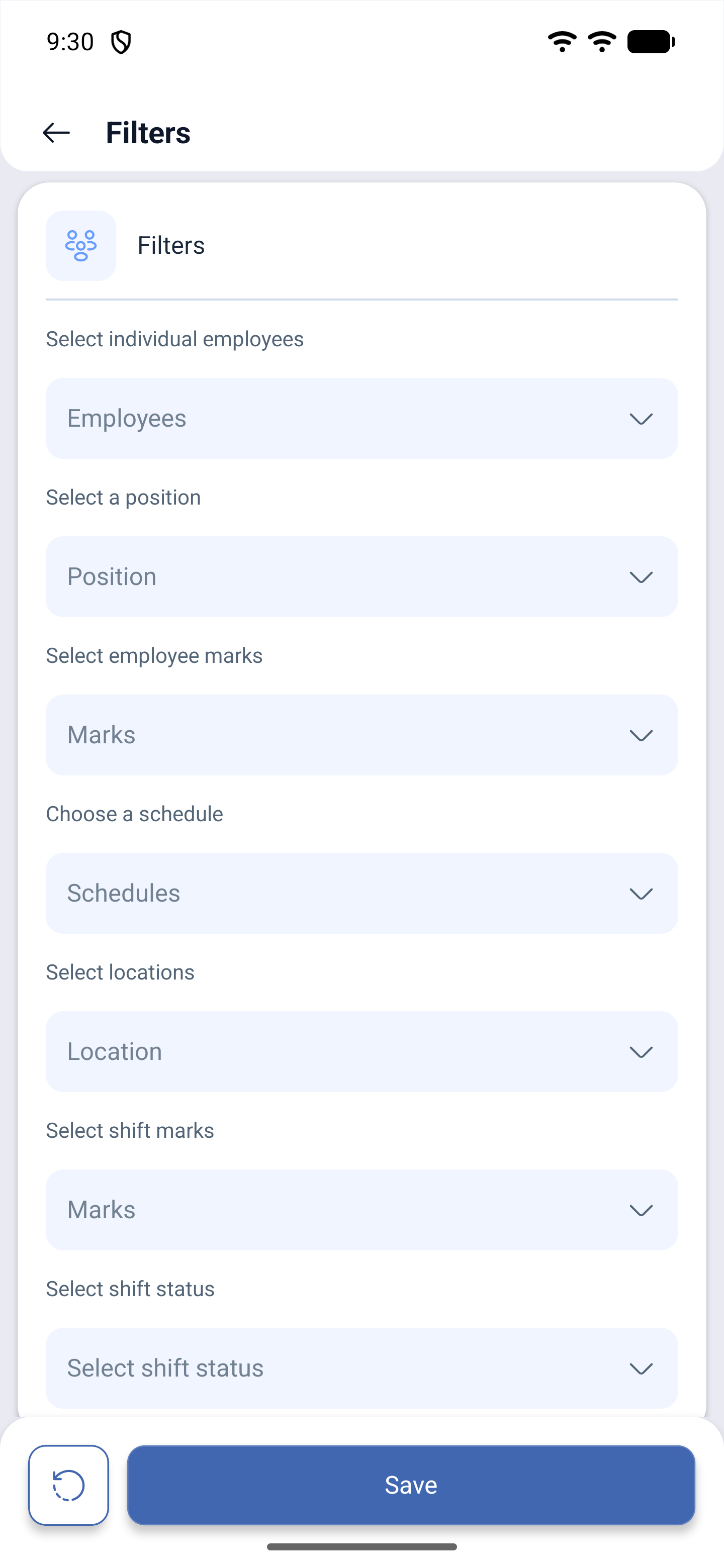The height and width of the screenshot is (1568, 724).
Task: Click the shield icon in status bar
Action: (x=121, y=42)
